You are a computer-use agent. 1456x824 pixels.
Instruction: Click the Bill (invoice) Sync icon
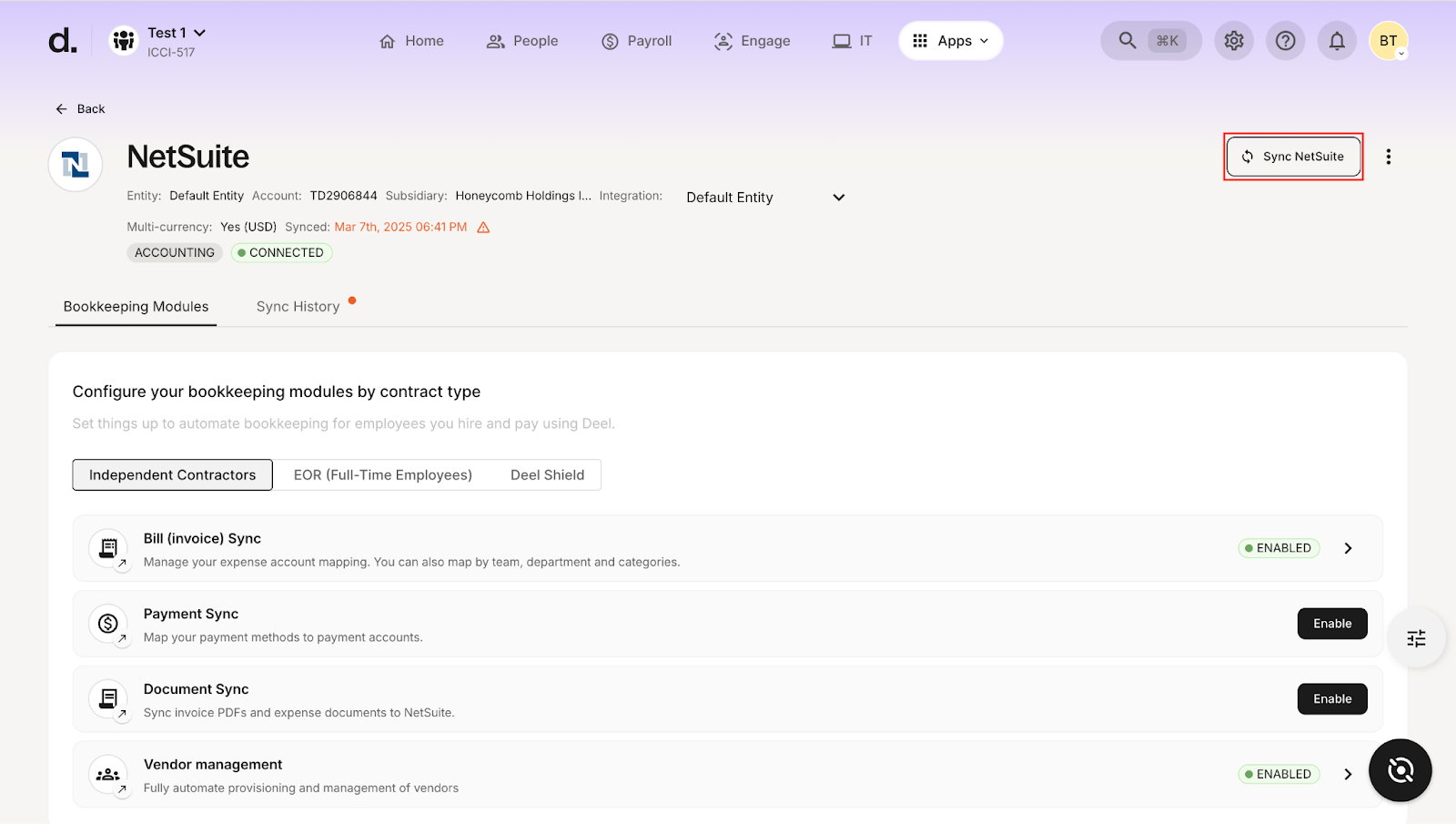pyautogui.click(x=108, y=549)
